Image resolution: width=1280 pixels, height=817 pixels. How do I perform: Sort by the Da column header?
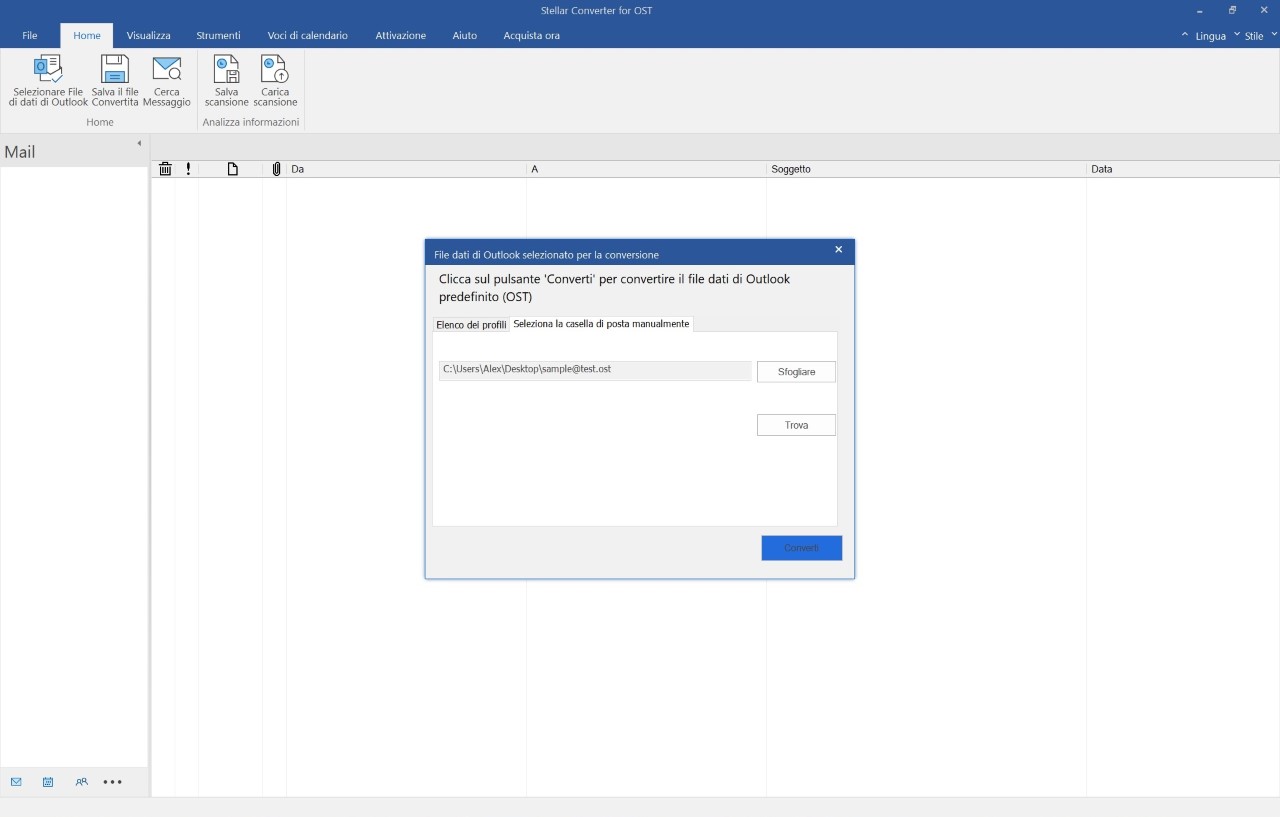click(x=406, y=169)
